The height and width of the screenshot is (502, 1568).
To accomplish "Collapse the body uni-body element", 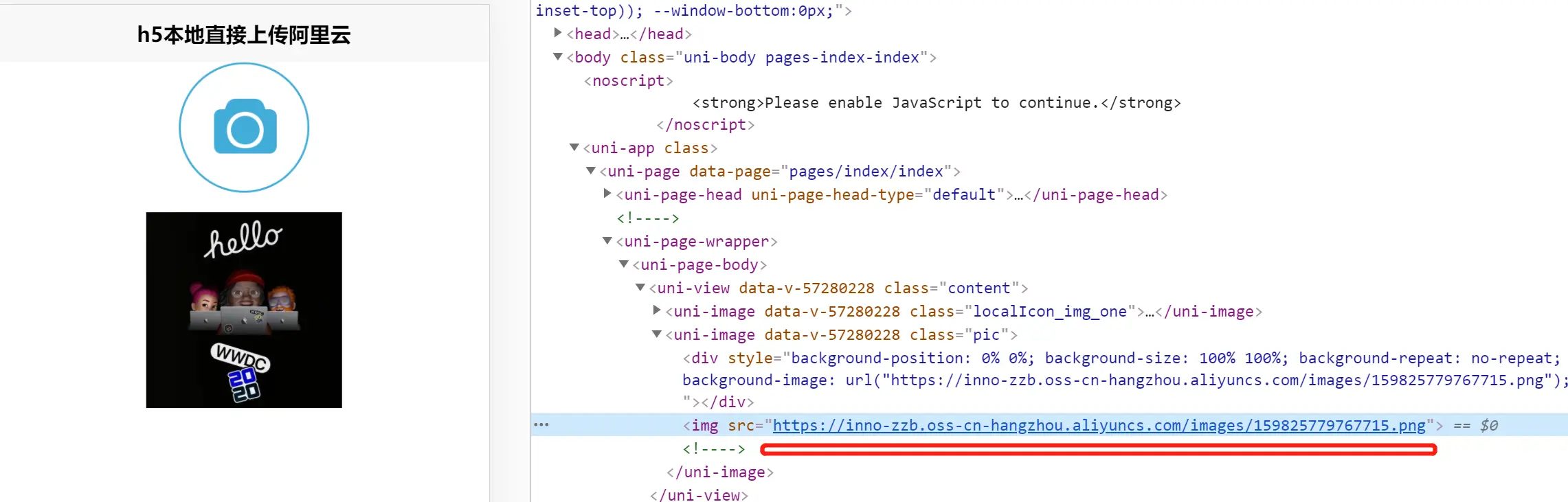I will tap(558, 56).
